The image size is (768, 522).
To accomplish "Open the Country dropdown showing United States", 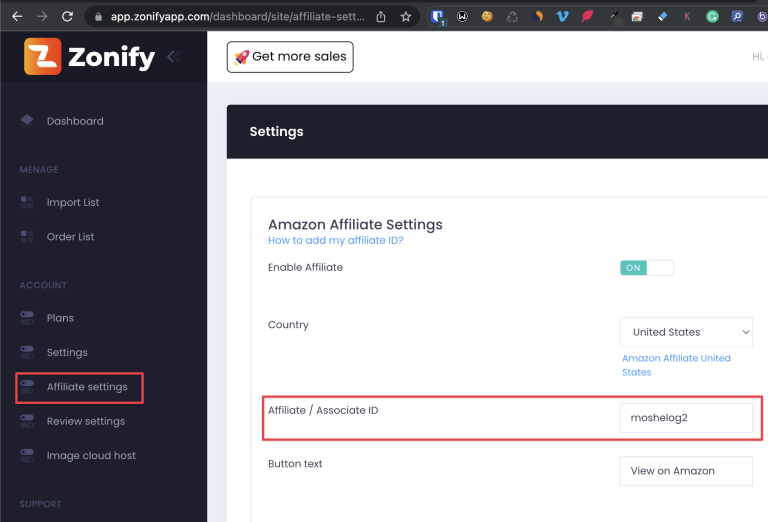I will [x=686, y=332].
